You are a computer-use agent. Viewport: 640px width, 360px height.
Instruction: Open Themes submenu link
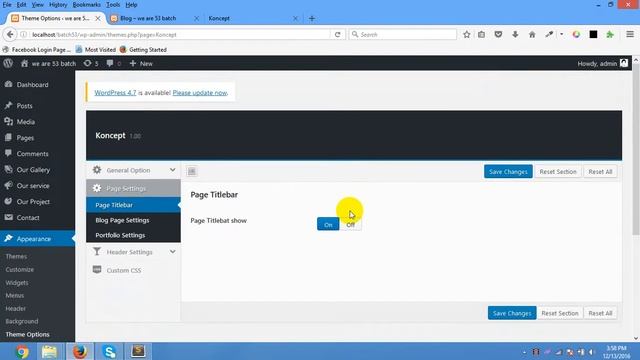tap(16, 256)
